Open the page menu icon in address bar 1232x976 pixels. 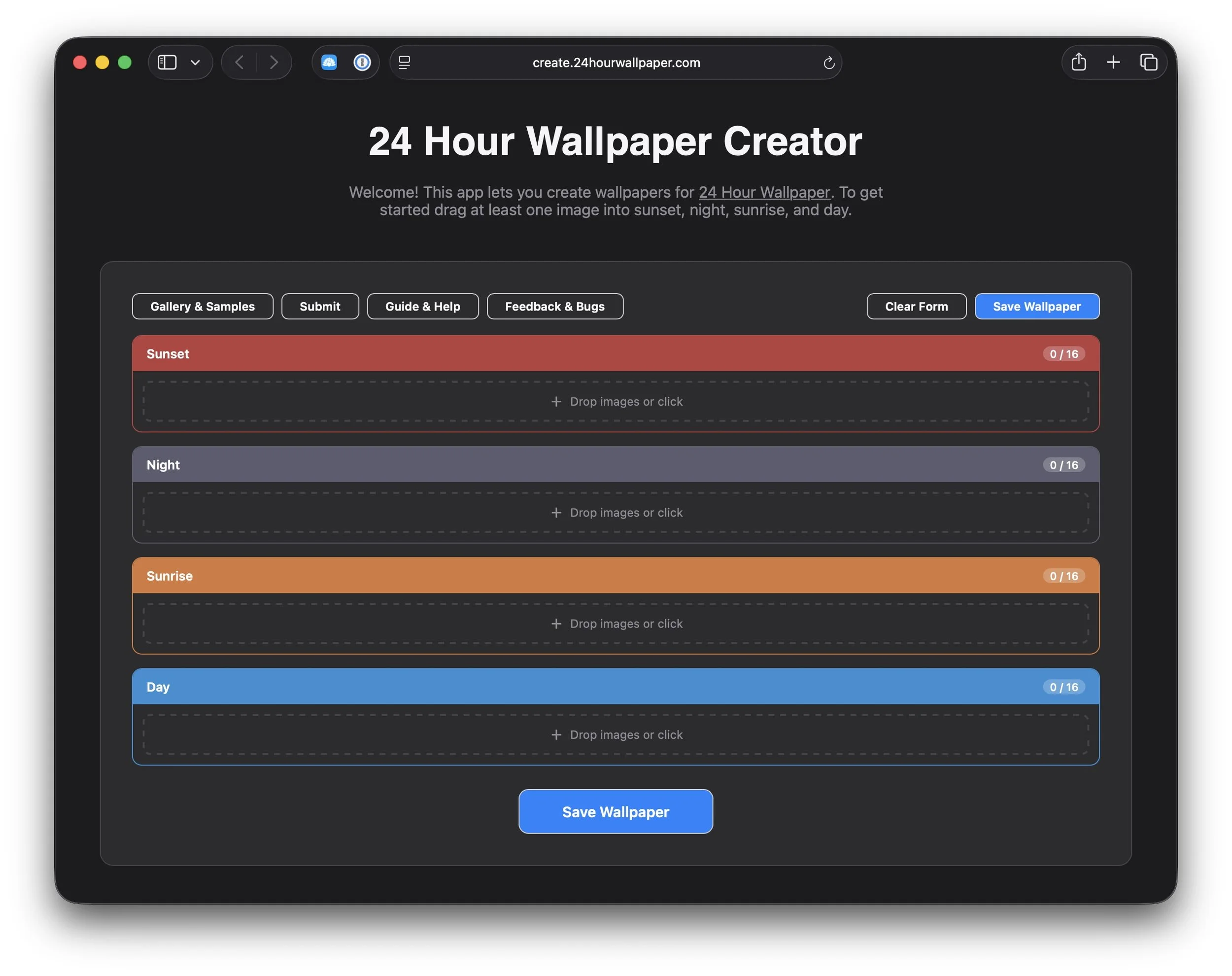point(405,62)
